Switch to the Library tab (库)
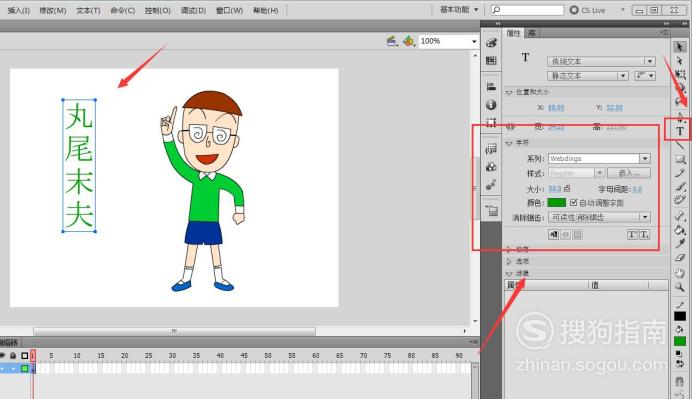 pyautogui.click(x=532, y=33)
